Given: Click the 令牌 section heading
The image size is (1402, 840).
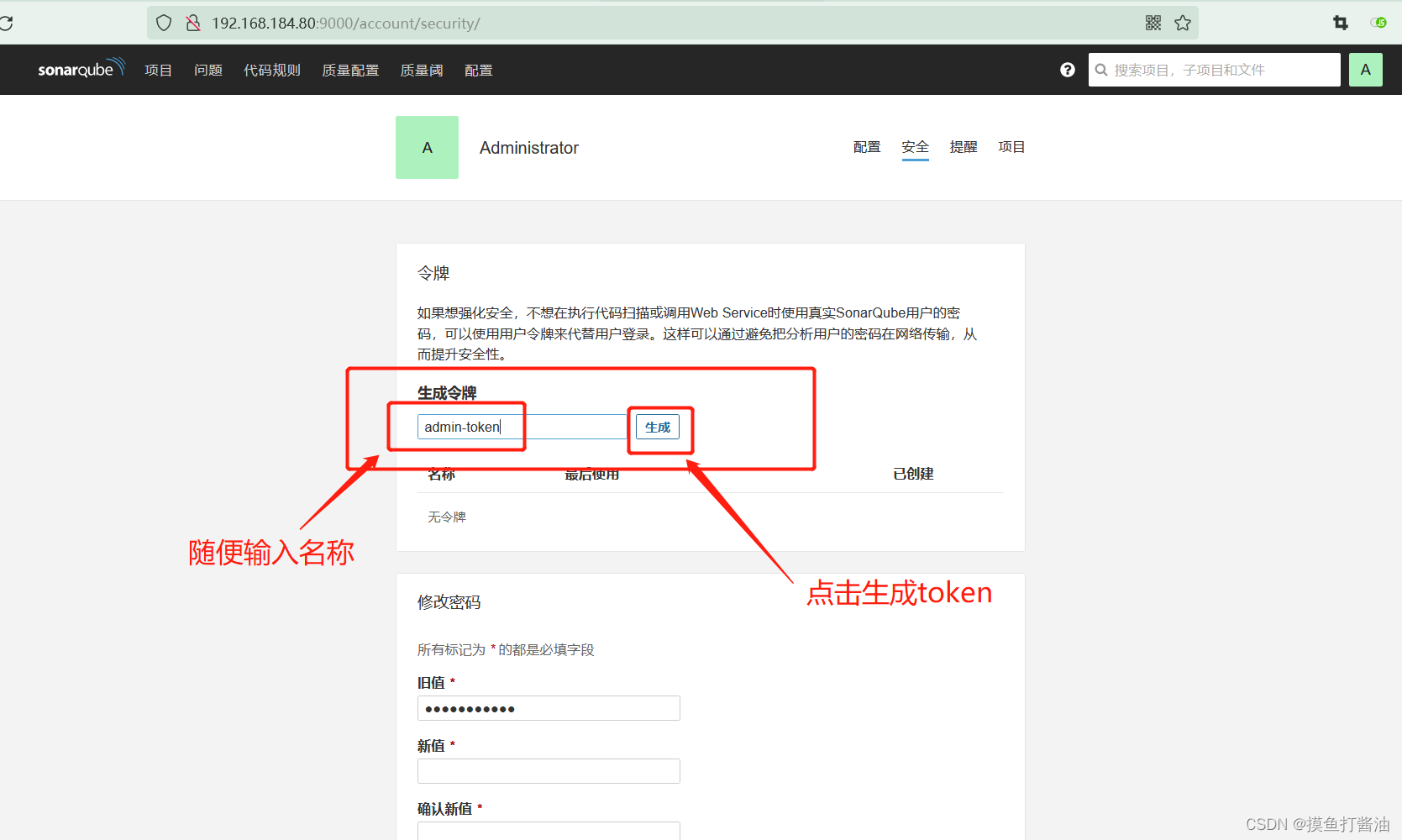Looking at the screenshot, I should pyautogui.click(x=433, y=273).
